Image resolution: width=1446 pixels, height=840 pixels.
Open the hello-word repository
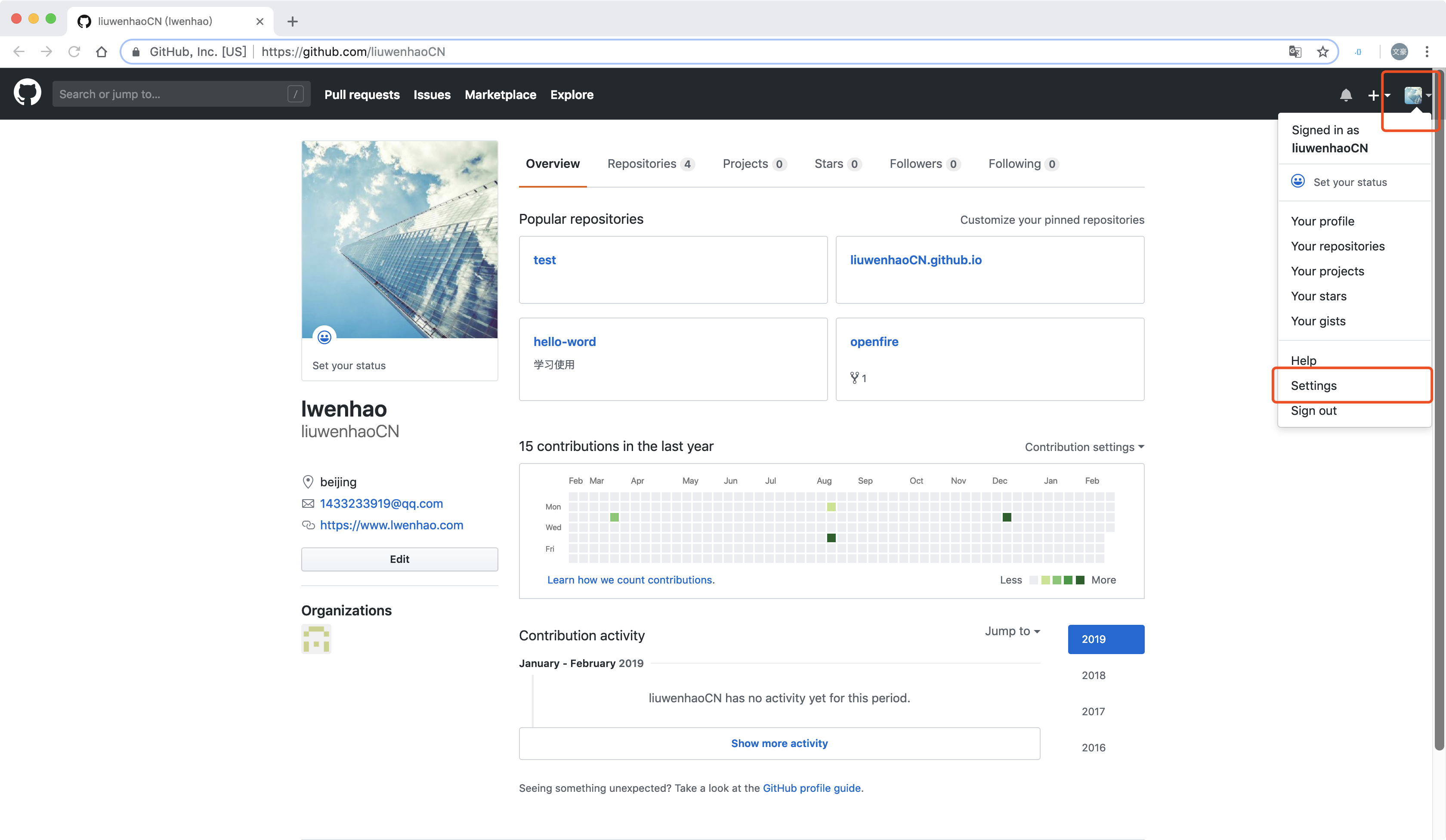click(x=565, y=341)
